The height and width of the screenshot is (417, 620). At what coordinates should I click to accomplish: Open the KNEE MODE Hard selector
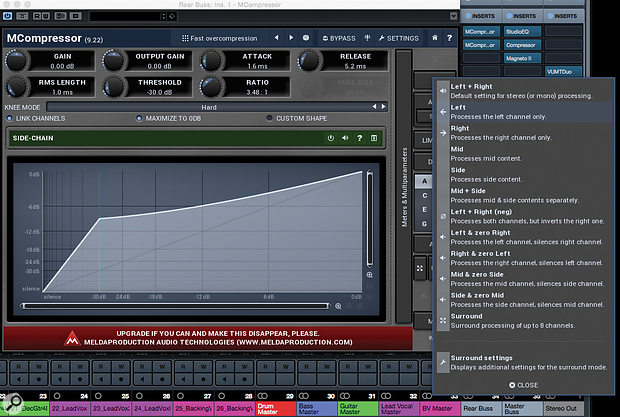coord(209,107)
